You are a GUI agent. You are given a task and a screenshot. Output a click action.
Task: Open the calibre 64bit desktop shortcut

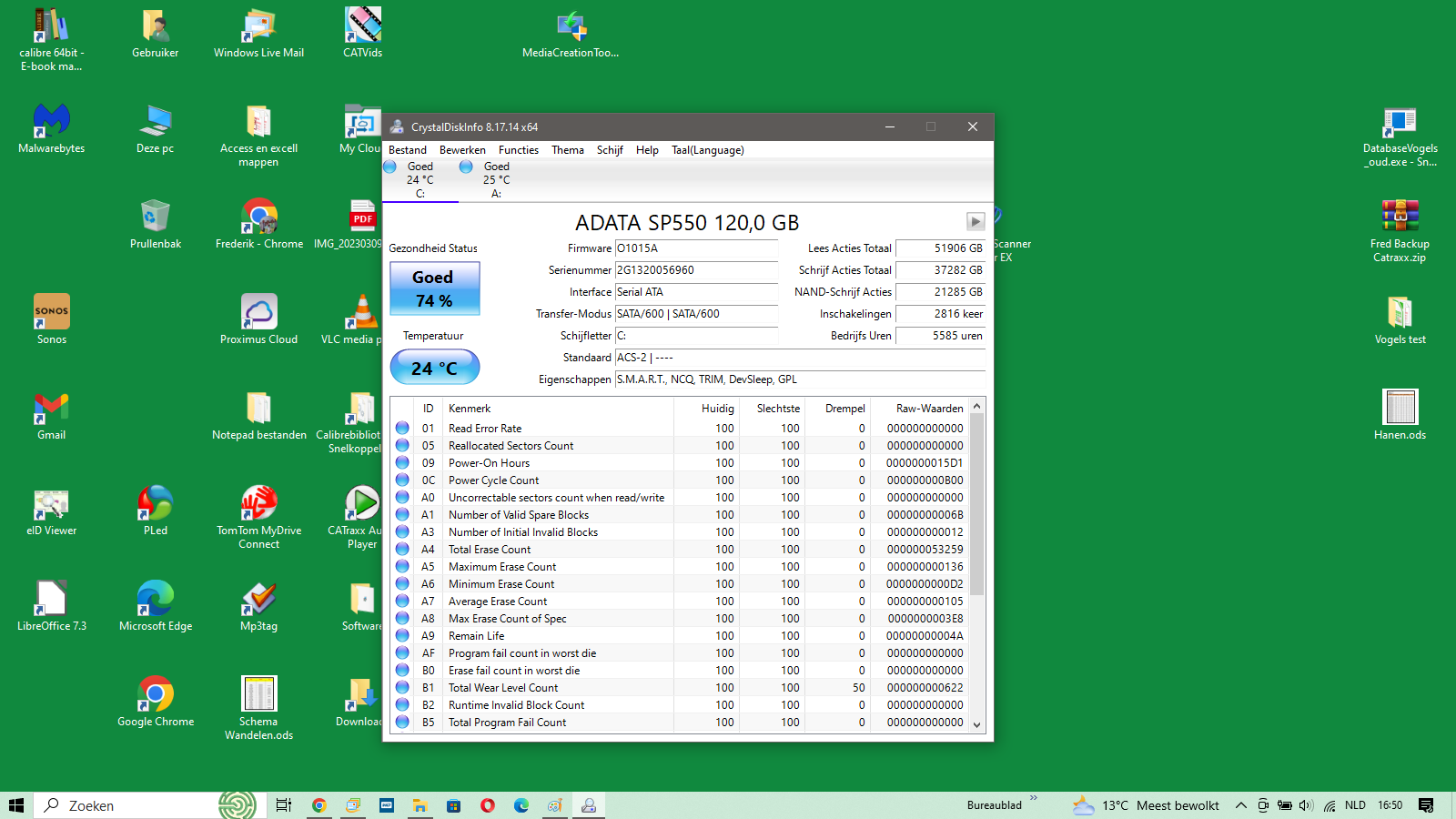52,39
